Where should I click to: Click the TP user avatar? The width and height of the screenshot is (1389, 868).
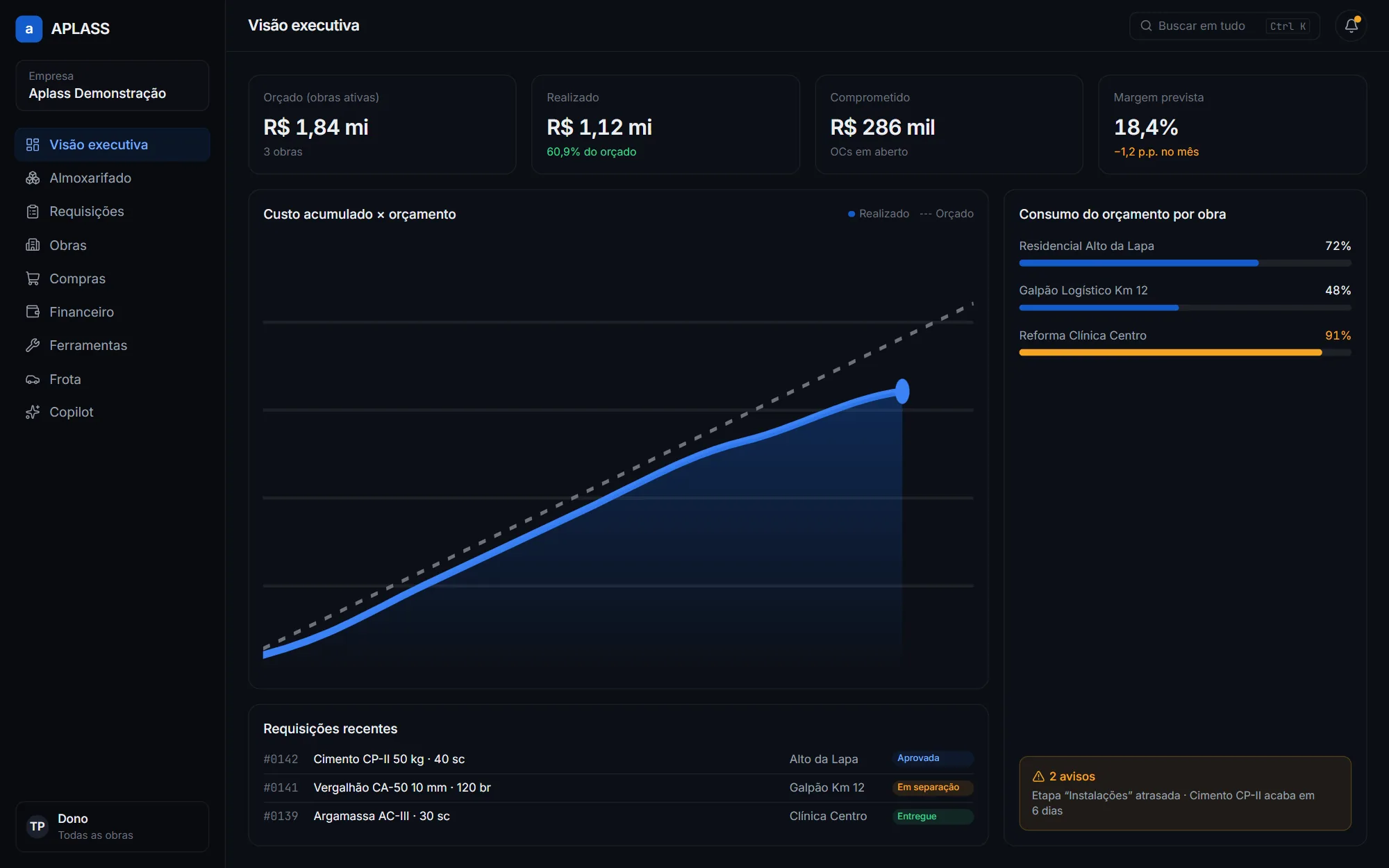38,826
